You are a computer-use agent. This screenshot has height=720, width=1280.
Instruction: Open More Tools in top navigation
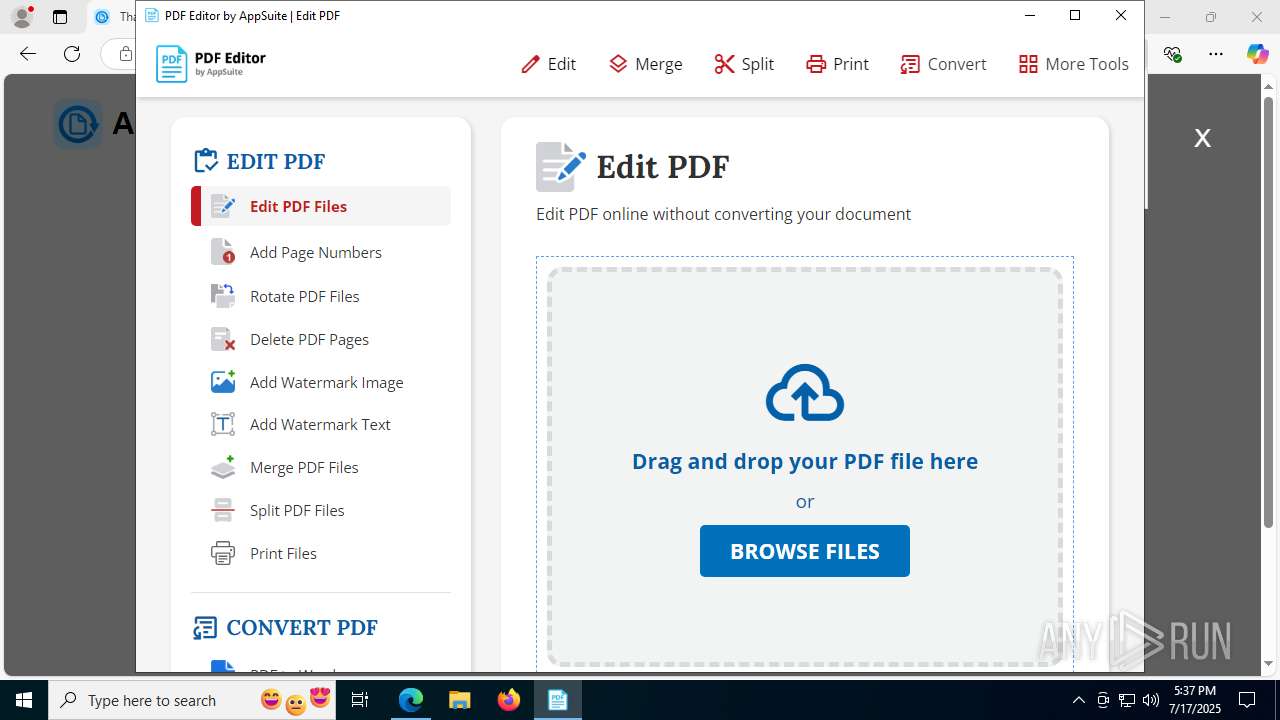(x=1073, y=64)
